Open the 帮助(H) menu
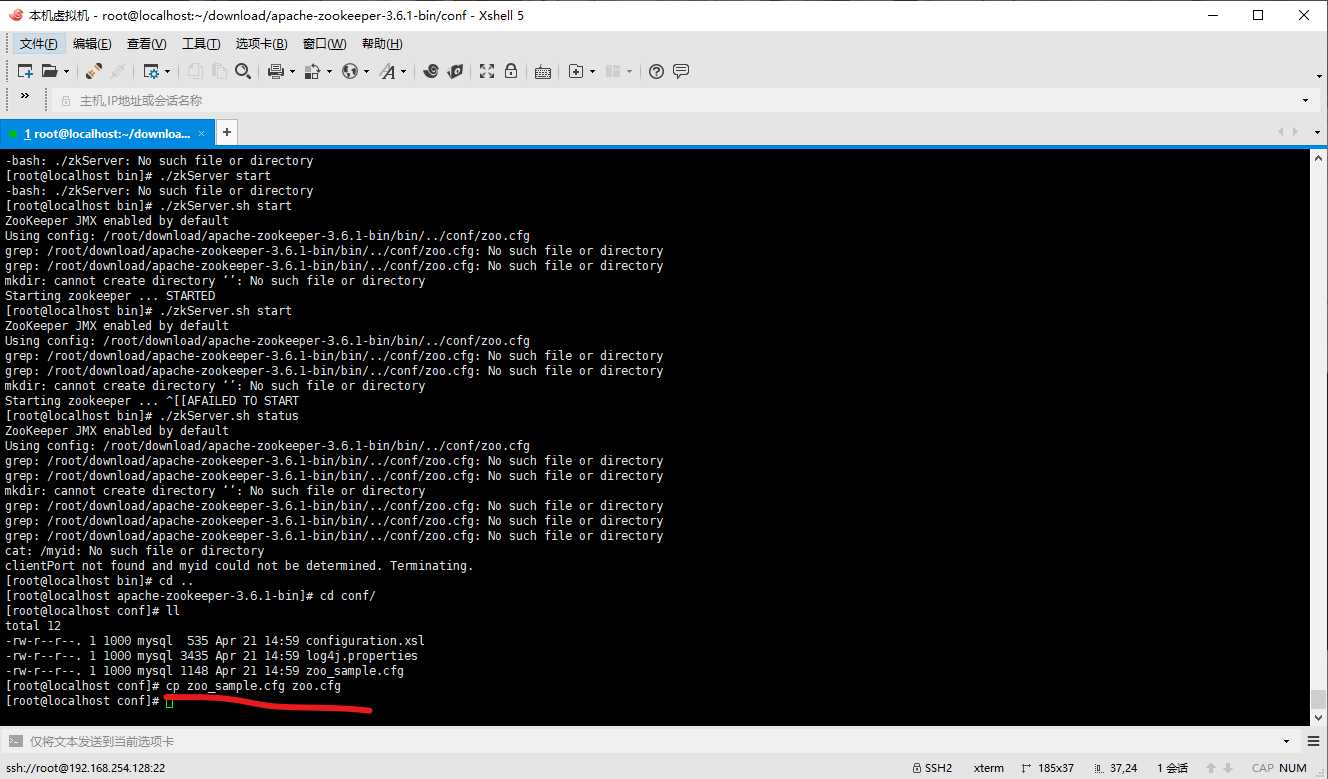Viewport: 1328px width, 779px height. tap(382, 44)
